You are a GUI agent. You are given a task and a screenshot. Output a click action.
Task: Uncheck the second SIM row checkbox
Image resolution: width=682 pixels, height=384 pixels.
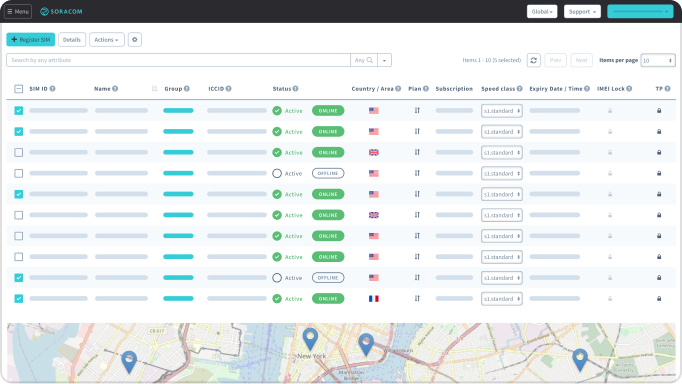(19, 131)
